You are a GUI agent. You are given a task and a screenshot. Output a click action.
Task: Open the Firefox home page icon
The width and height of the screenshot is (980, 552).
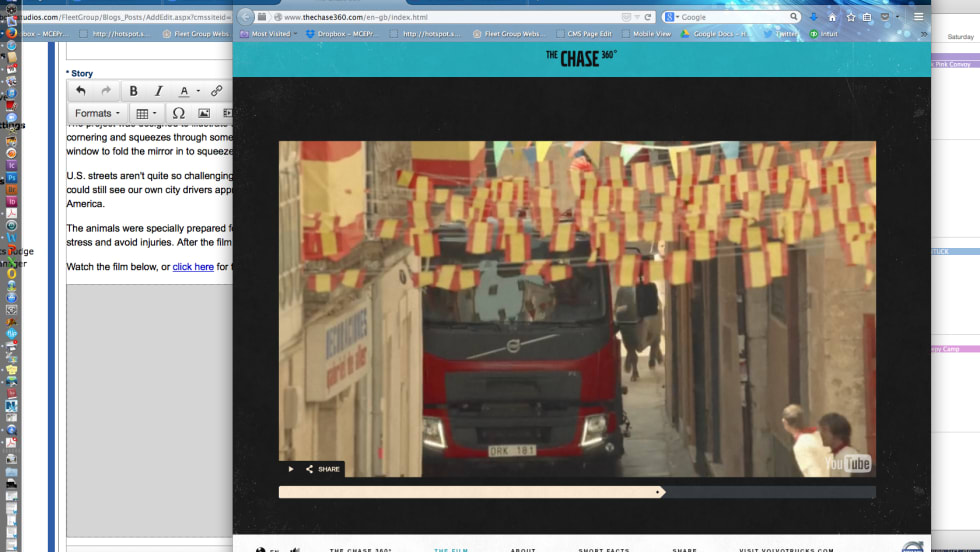point(832,17)
